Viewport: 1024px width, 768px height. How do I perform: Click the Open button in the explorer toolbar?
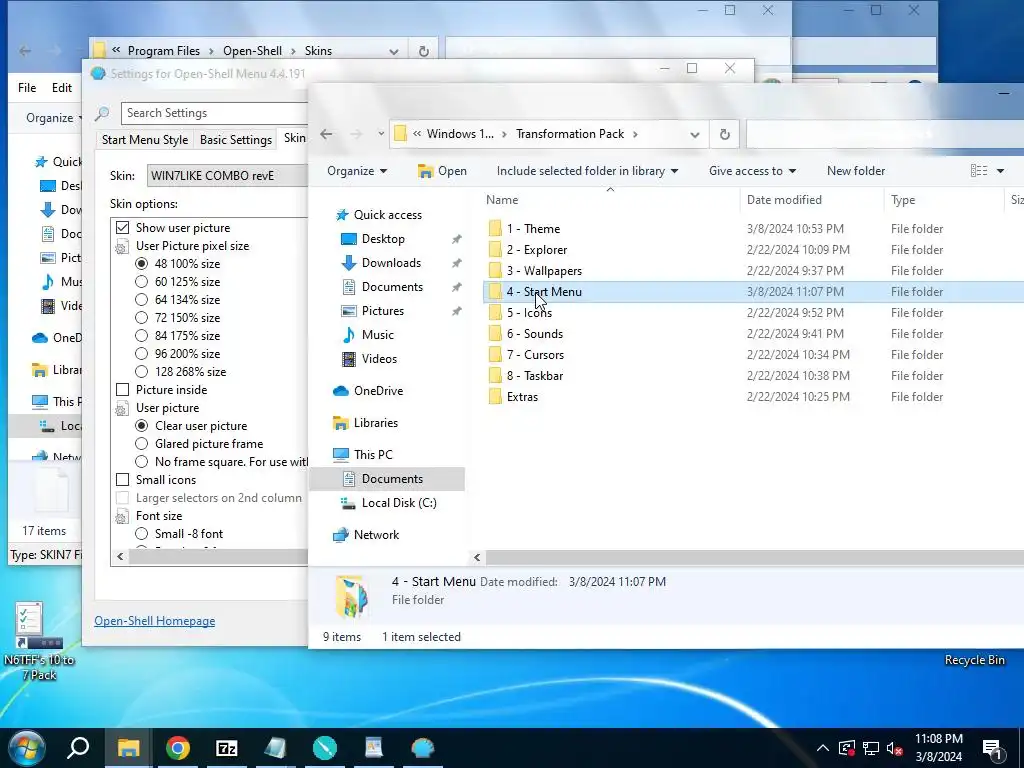tap(442, 171)
